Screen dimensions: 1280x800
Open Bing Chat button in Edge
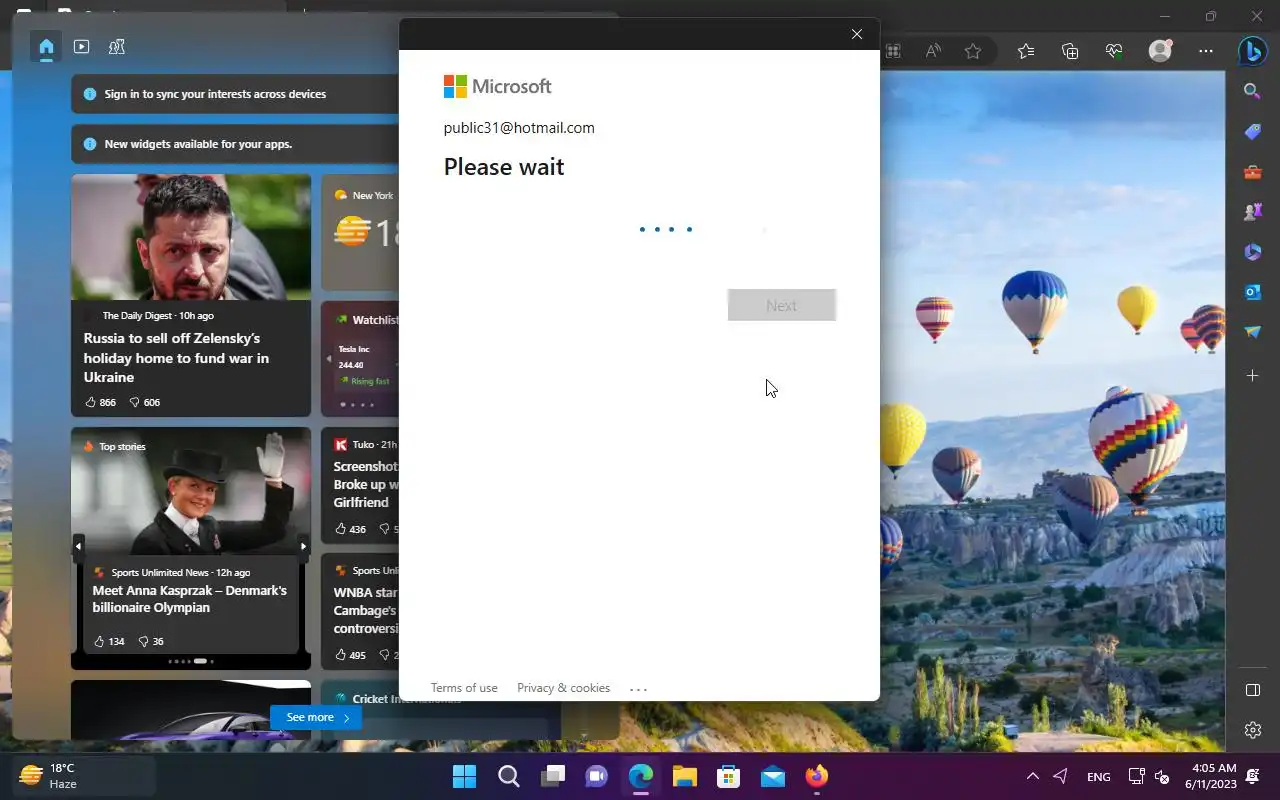[x=1252, y=50]
